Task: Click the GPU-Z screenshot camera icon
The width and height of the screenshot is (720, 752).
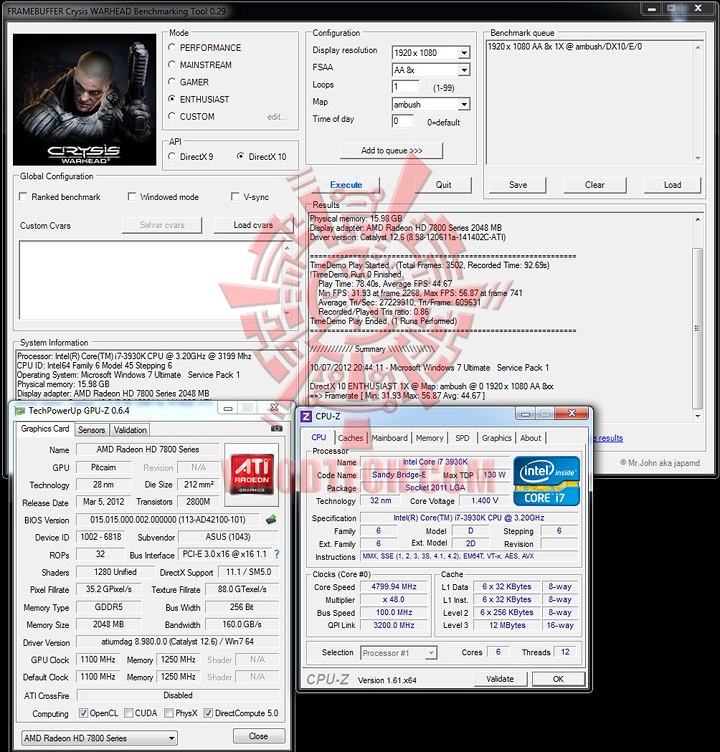Action: (277, 428)
